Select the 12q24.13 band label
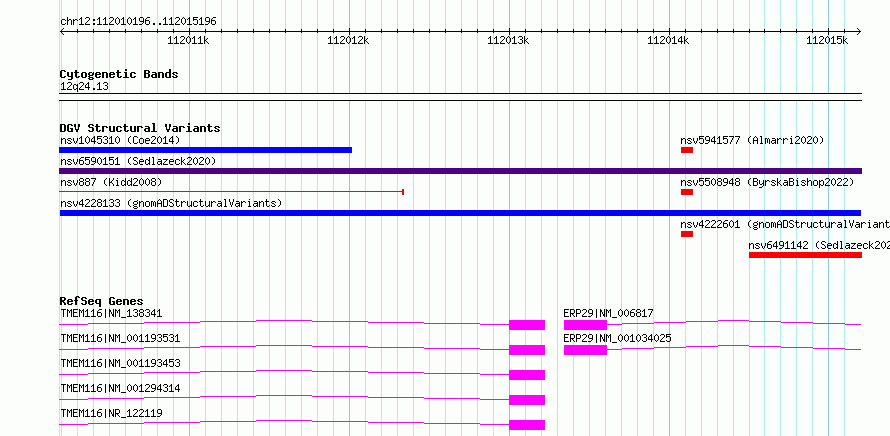The image size is (890, 436). click(85, 87)
